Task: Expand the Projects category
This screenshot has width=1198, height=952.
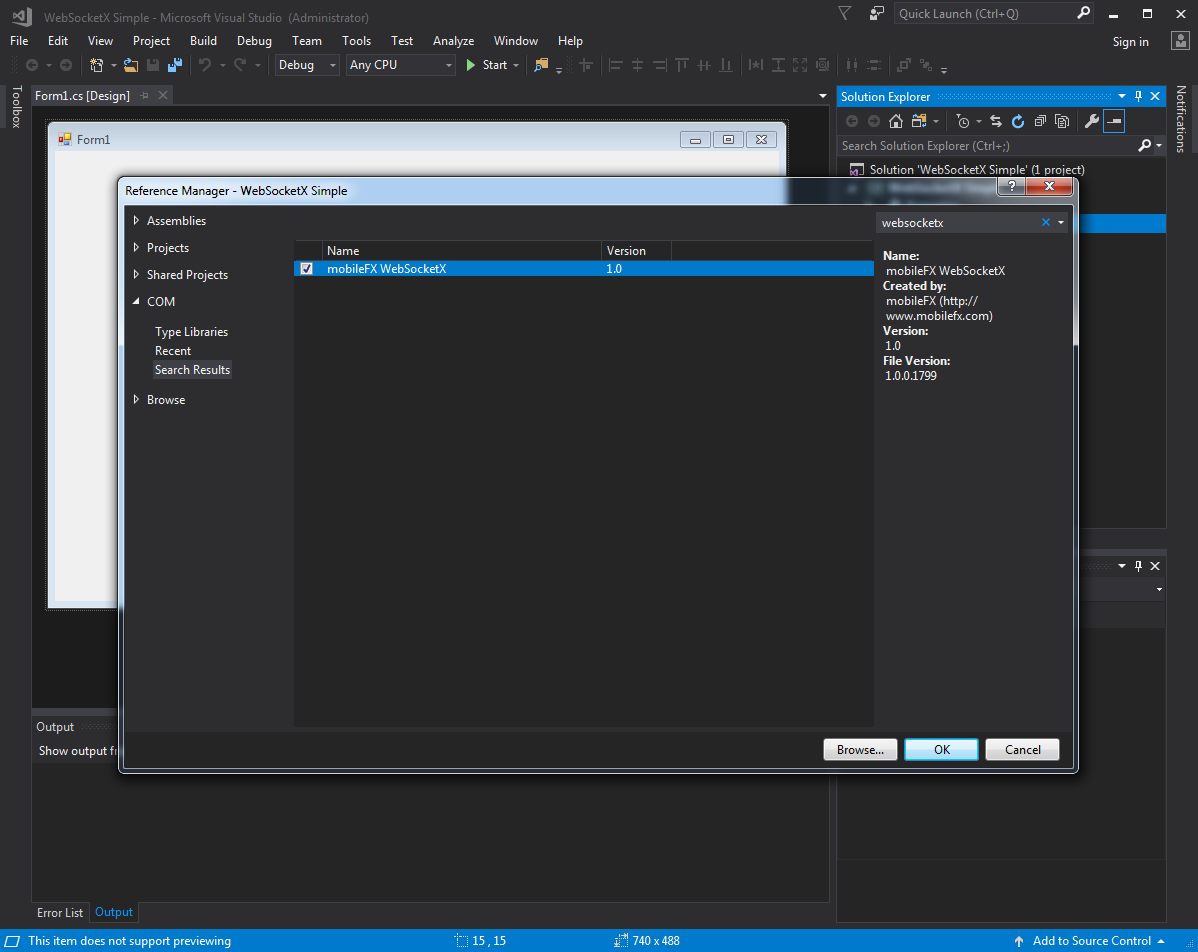Action: click(x=136, y=248)
